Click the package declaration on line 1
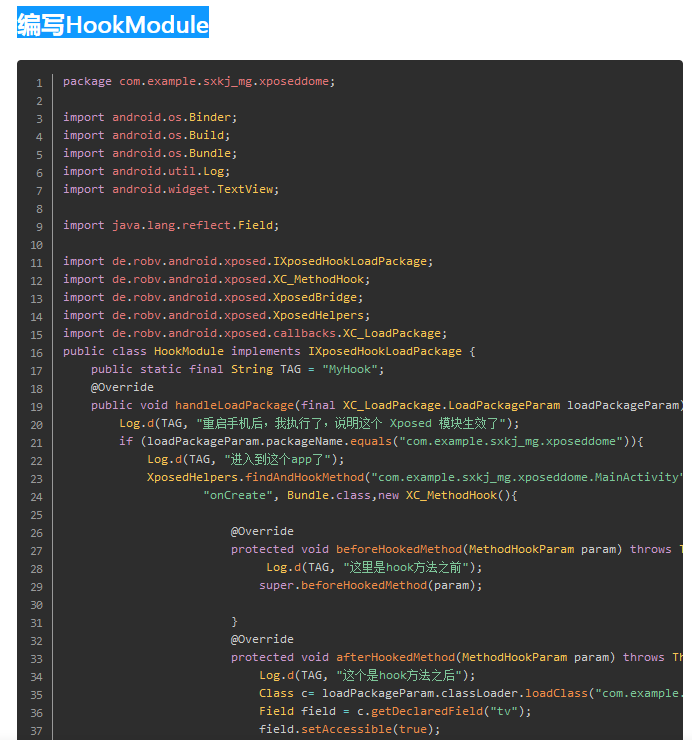Viewport: 692px width, 740px height. coord(199,81)
